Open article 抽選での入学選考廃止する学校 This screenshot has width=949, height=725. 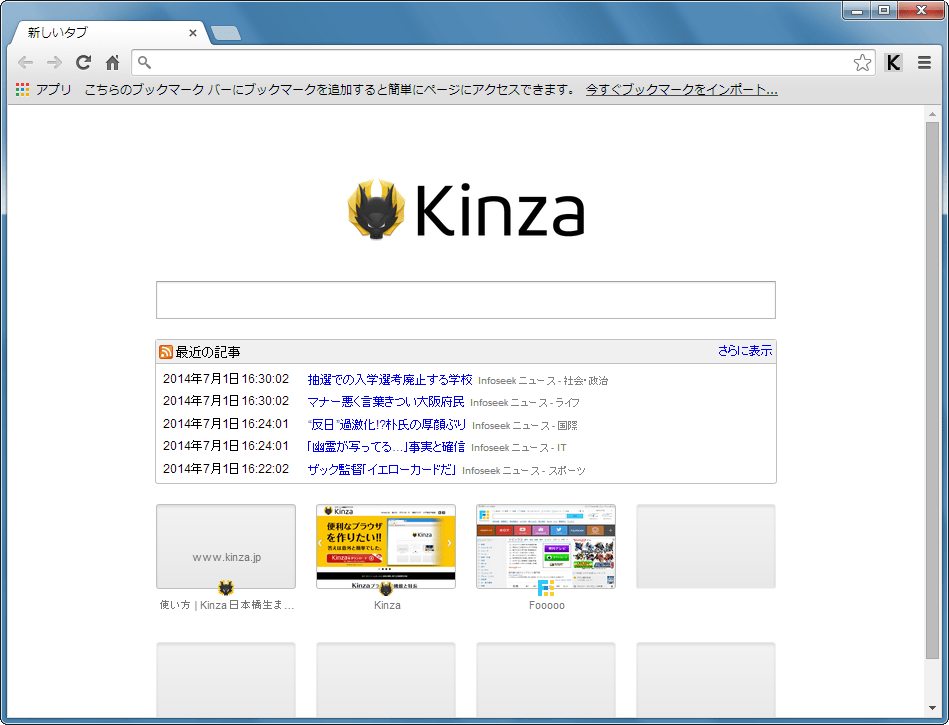point(390,379)
